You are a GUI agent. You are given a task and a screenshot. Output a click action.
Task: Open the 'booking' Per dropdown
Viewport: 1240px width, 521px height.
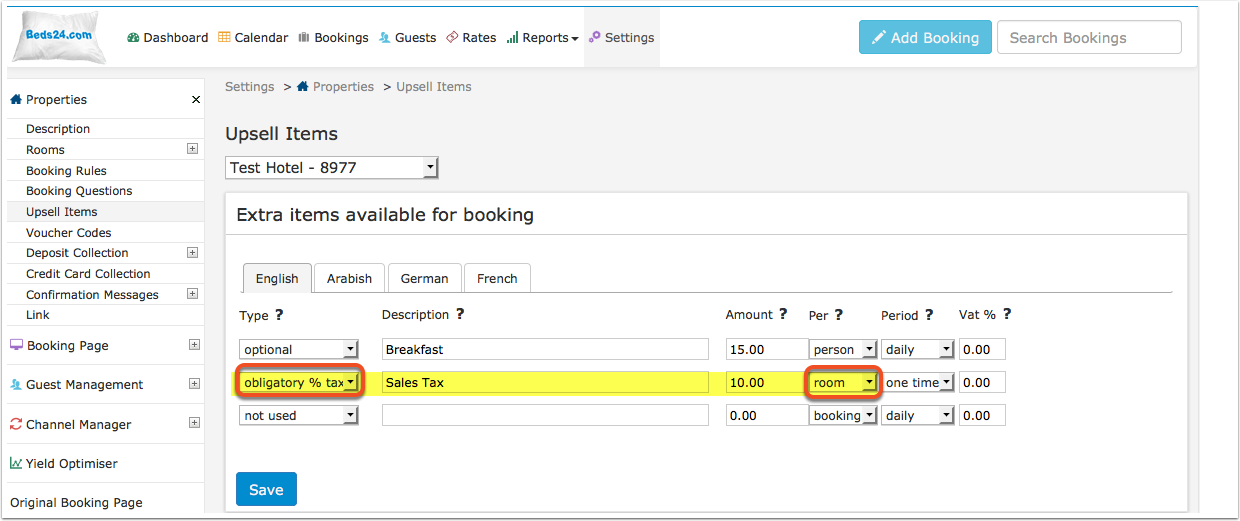[x=843, y=415]
